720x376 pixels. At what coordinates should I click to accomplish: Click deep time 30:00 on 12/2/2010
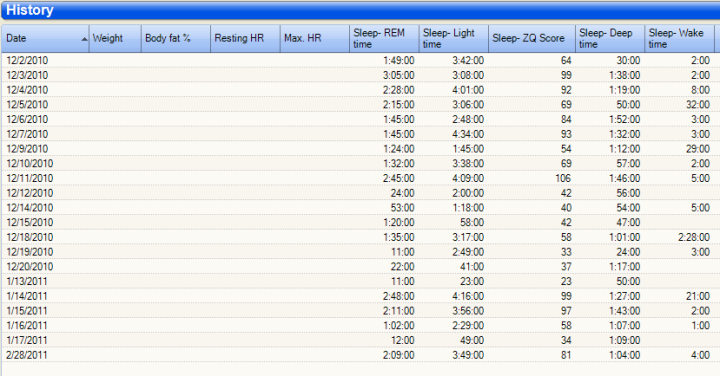[629, 61]
